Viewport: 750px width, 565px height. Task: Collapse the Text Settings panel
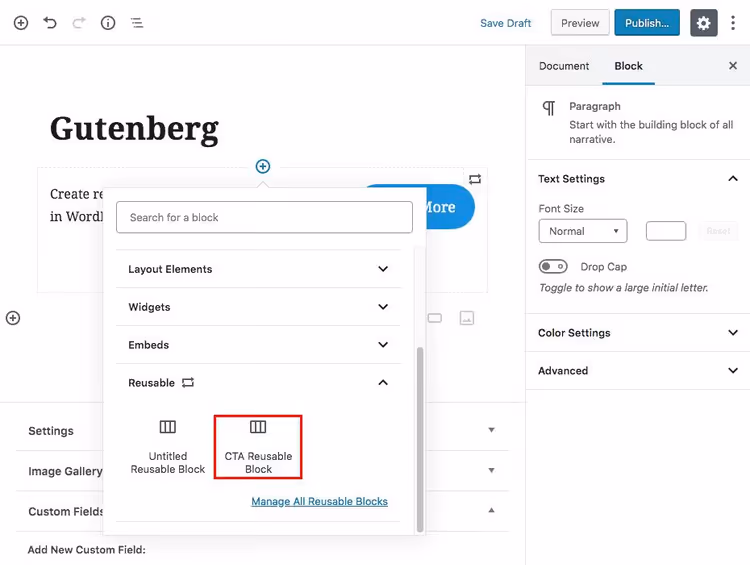click(x=638, y=178)
